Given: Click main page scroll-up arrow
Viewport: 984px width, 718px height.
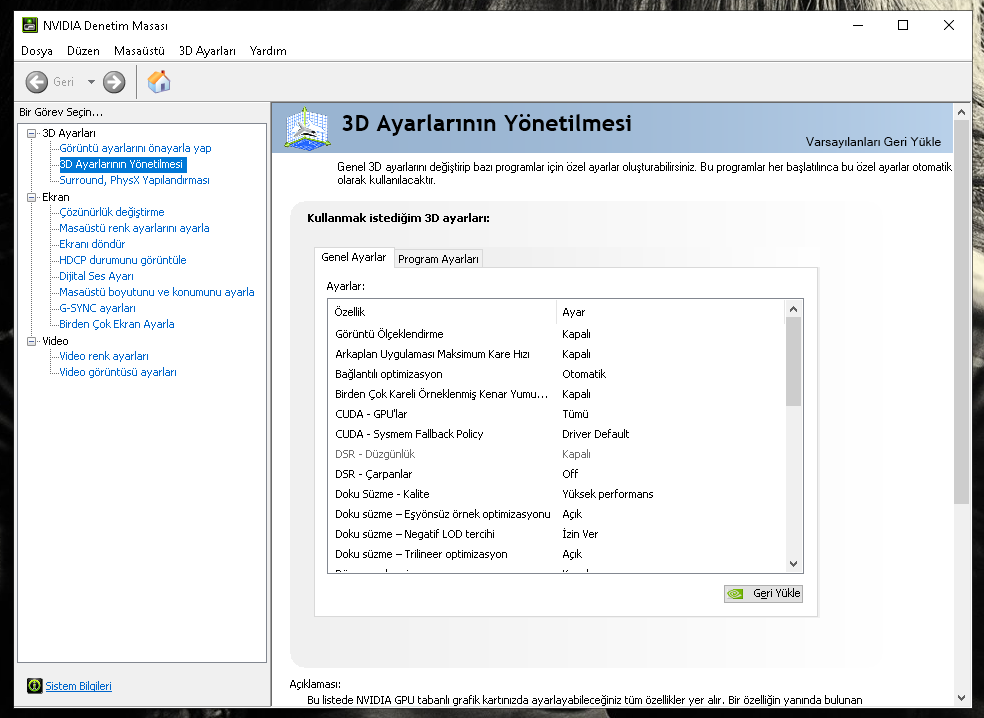Looking at the screenshot, I should pos(961,112).
